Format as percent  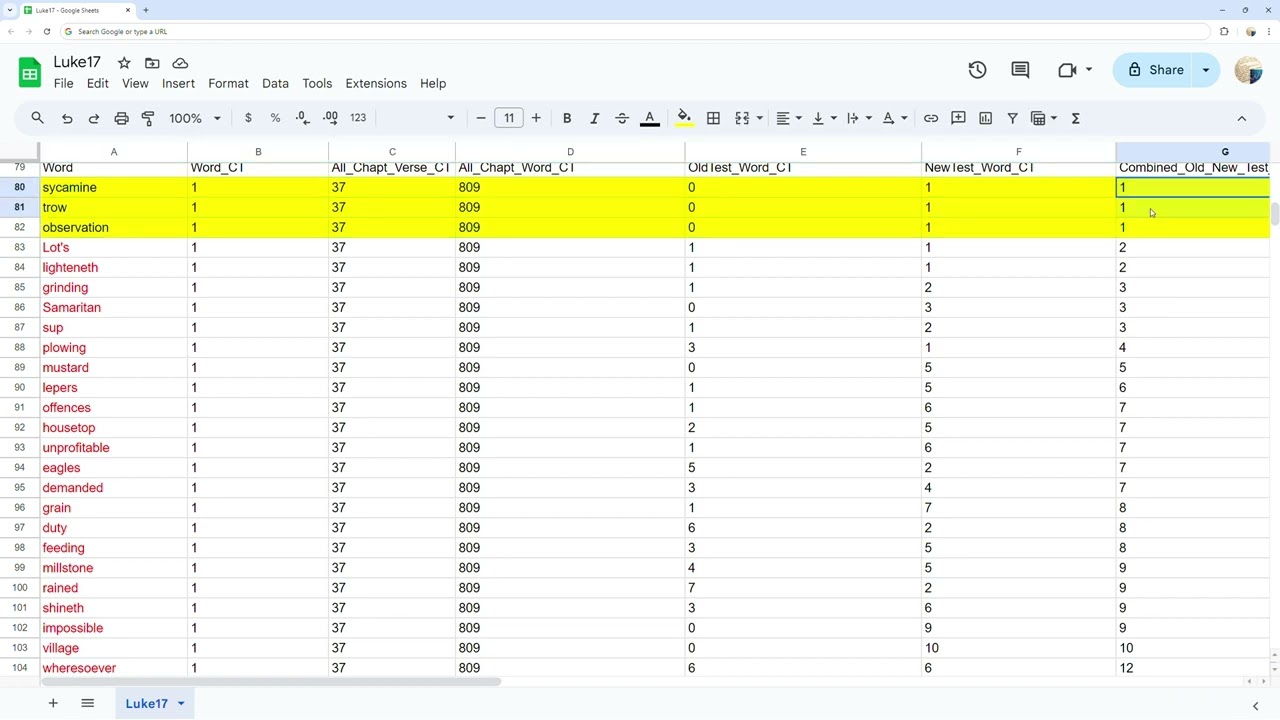pos(275,118)
